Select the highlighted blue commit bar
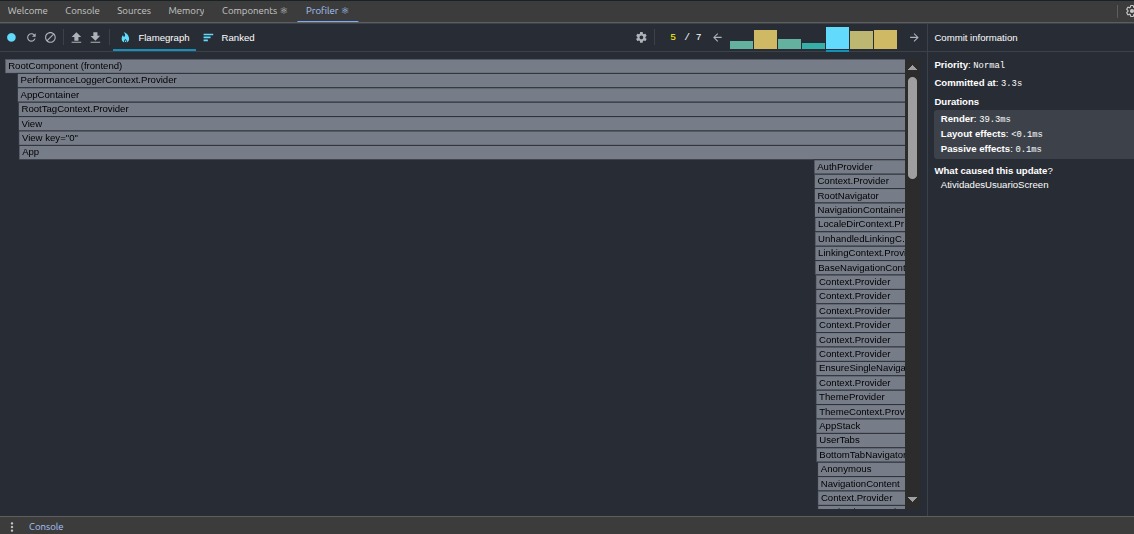Screen dimensions: 1134x534 coord(837,38)
